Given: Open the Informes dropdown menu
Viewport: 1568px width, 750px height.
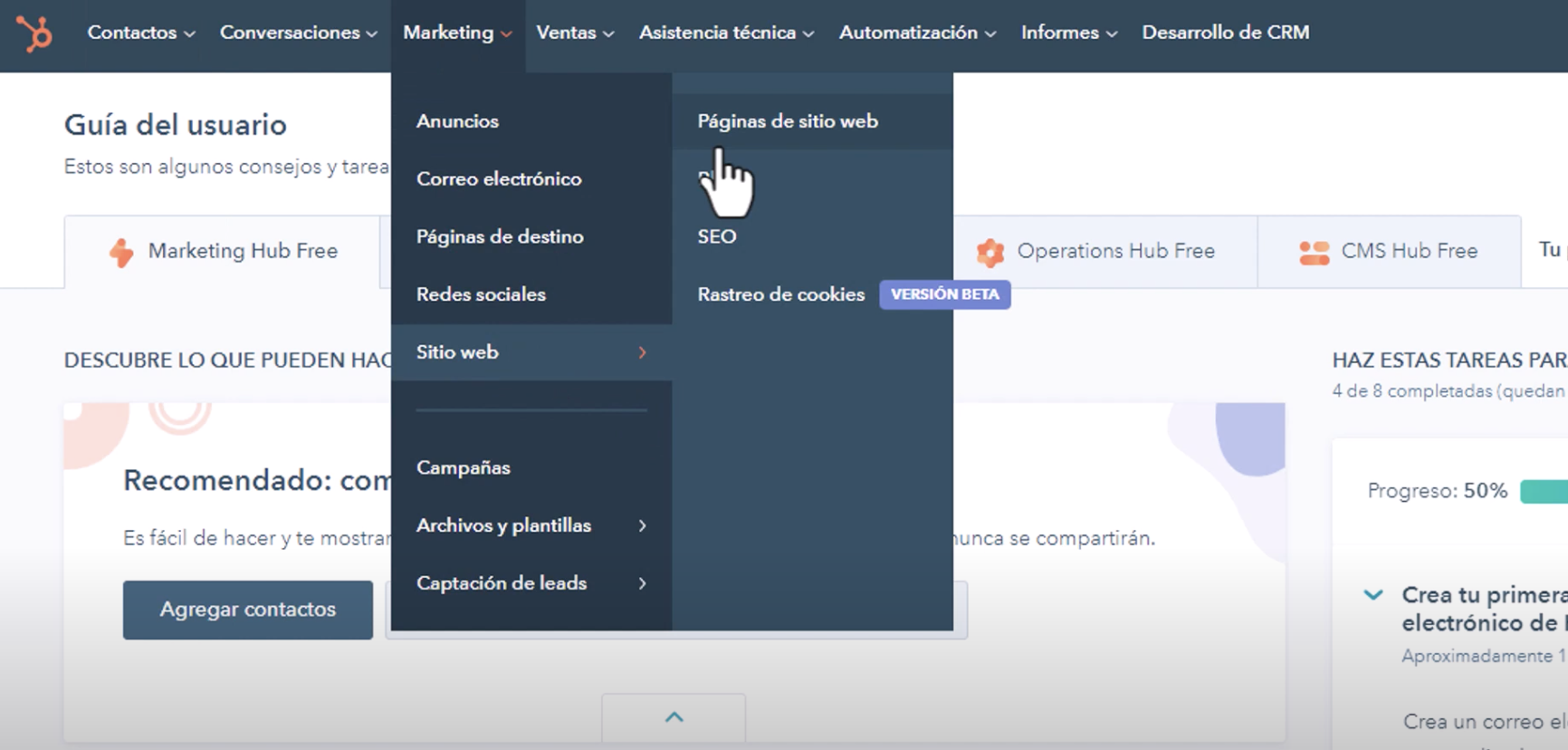Looking at the screenshot, I should 1068,33.
